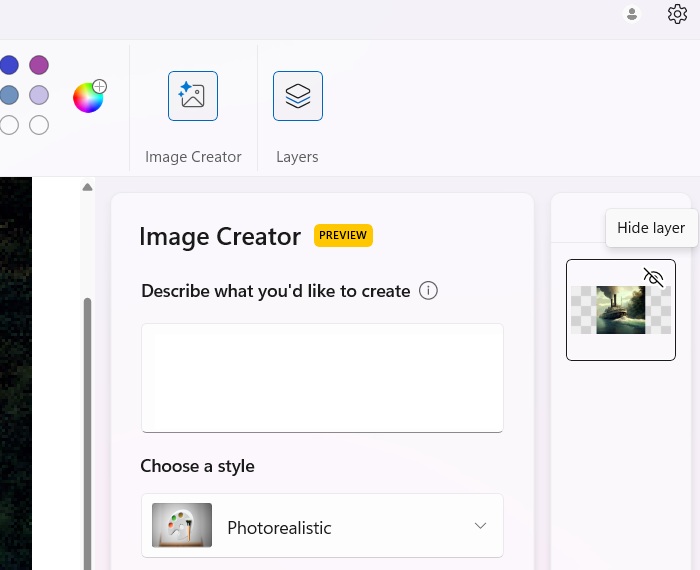Image resolution: width=700 pixels, height=570 pixels.
Task: Click the vertical canvas scrollbar thumb
Action: click(88, 433)
